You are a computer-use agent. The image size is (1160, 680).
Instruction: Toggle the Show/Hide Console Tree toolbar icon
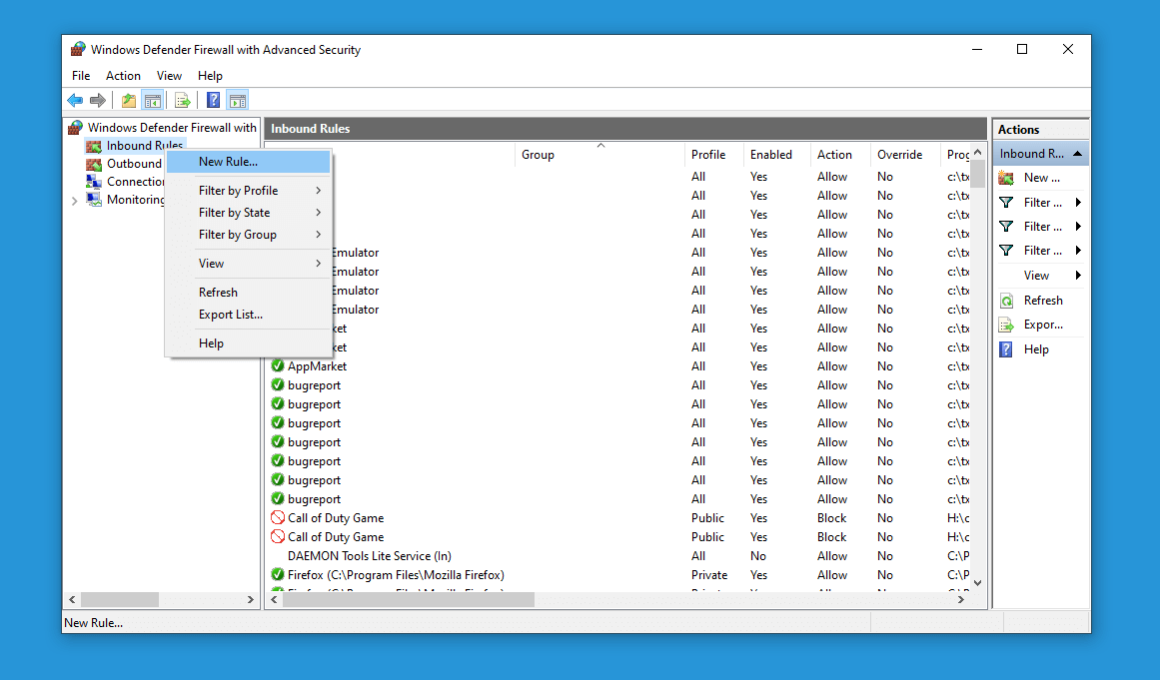click(152, 101)
